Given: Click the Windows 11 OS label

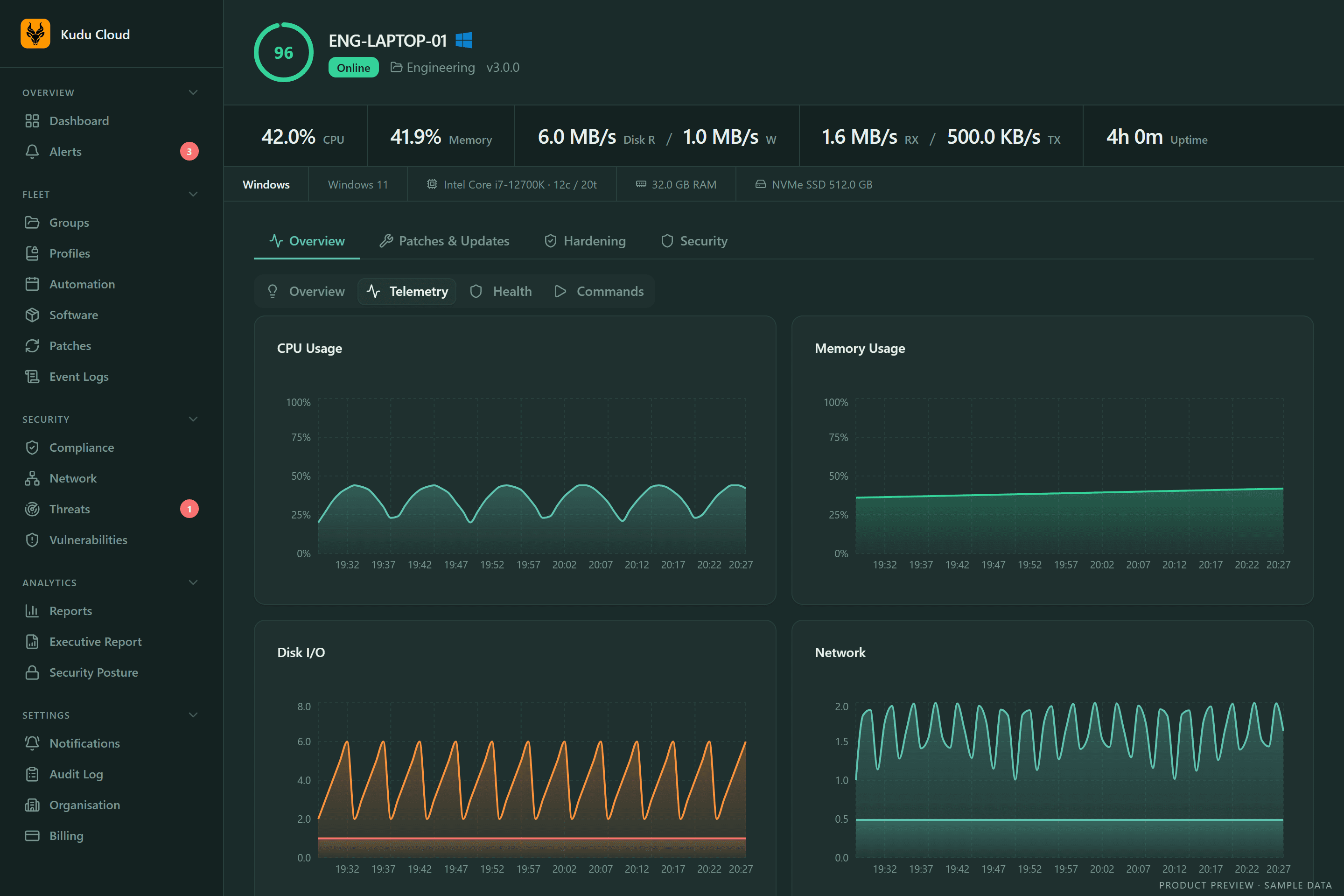Looking at the screenshot, I should coord(358,185).
